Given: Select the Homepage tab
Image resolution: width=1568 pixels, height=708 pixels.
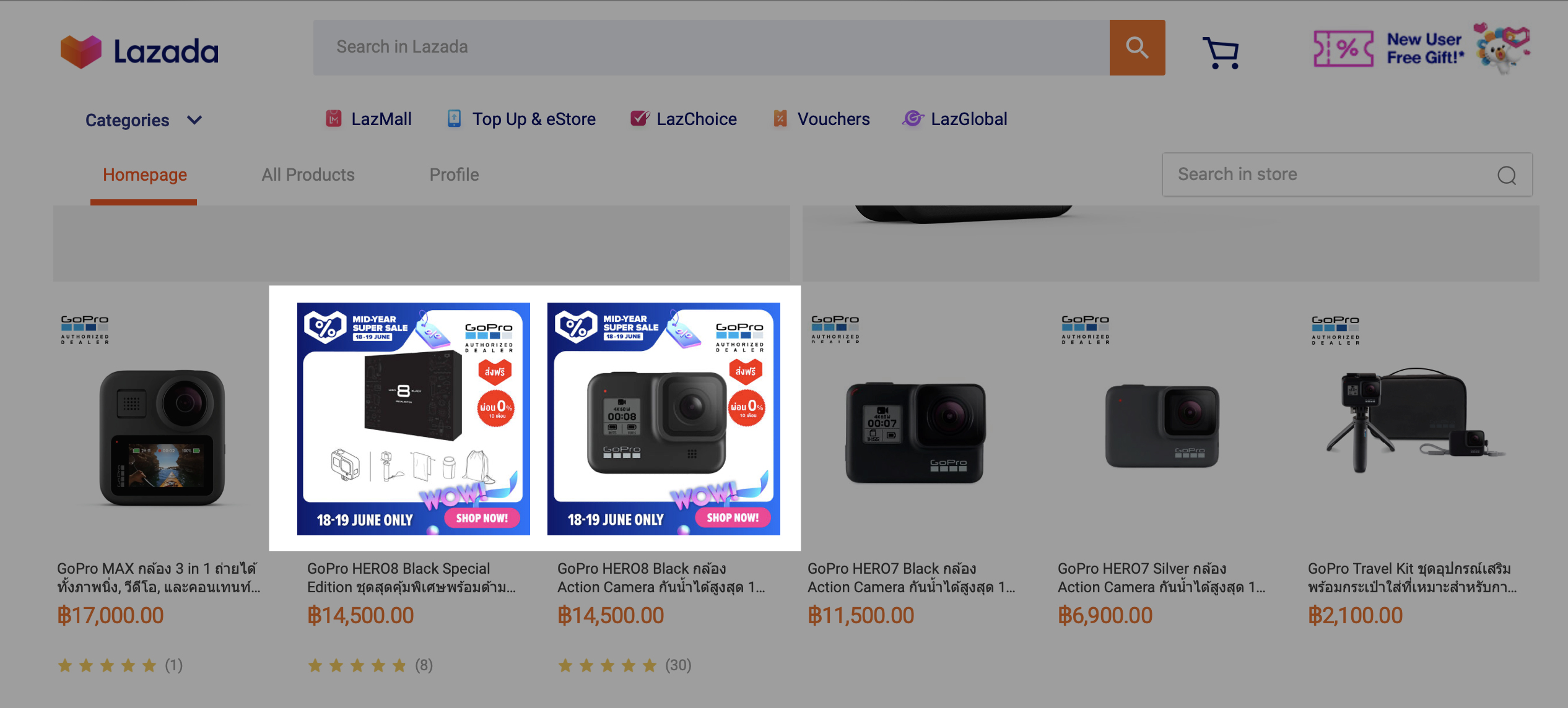Looking at the screenshot, I should click(x=144, y=175).
